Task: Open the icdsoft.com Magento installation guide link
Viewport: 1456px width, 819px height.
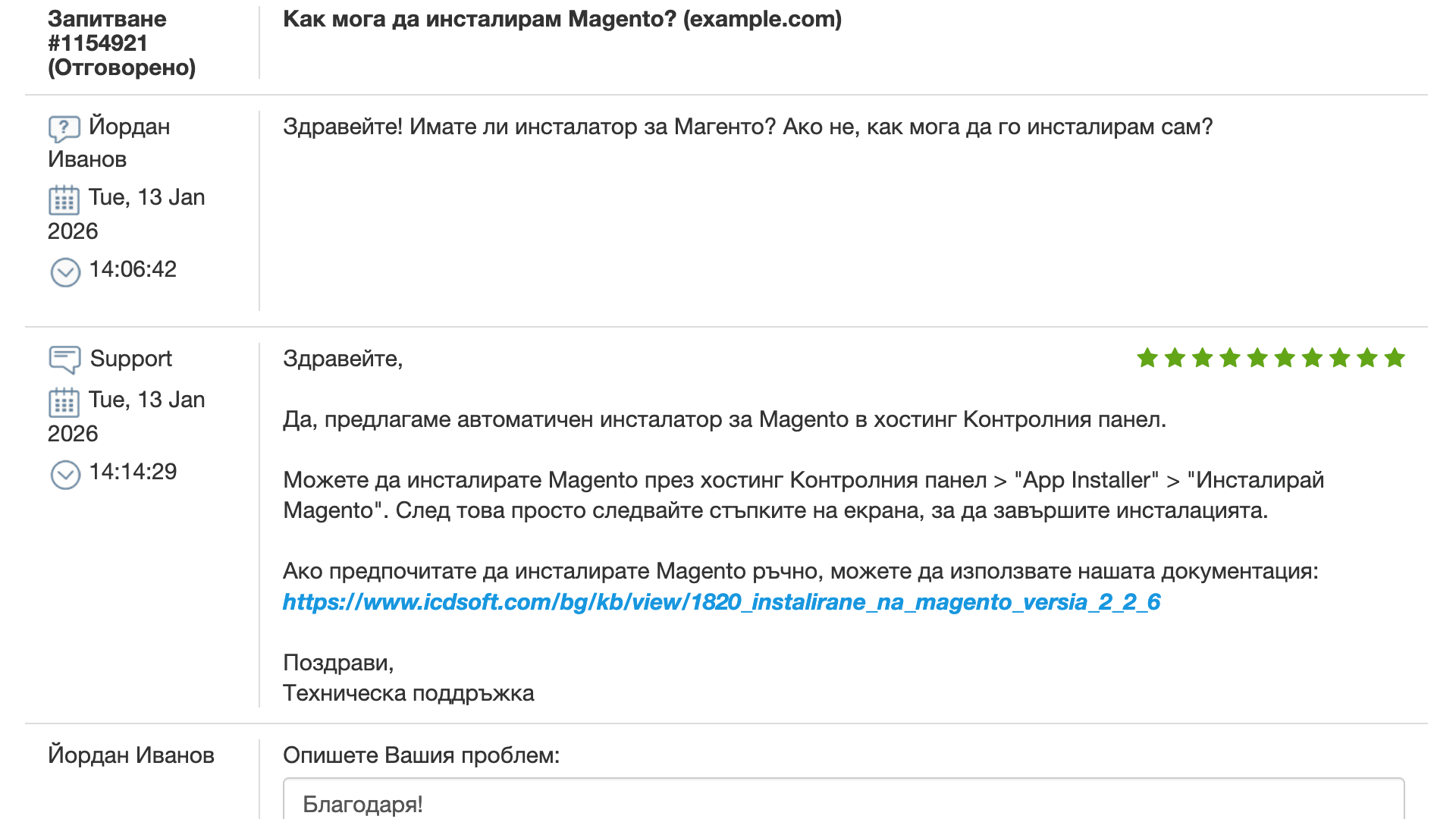Action: coord(721,602)
